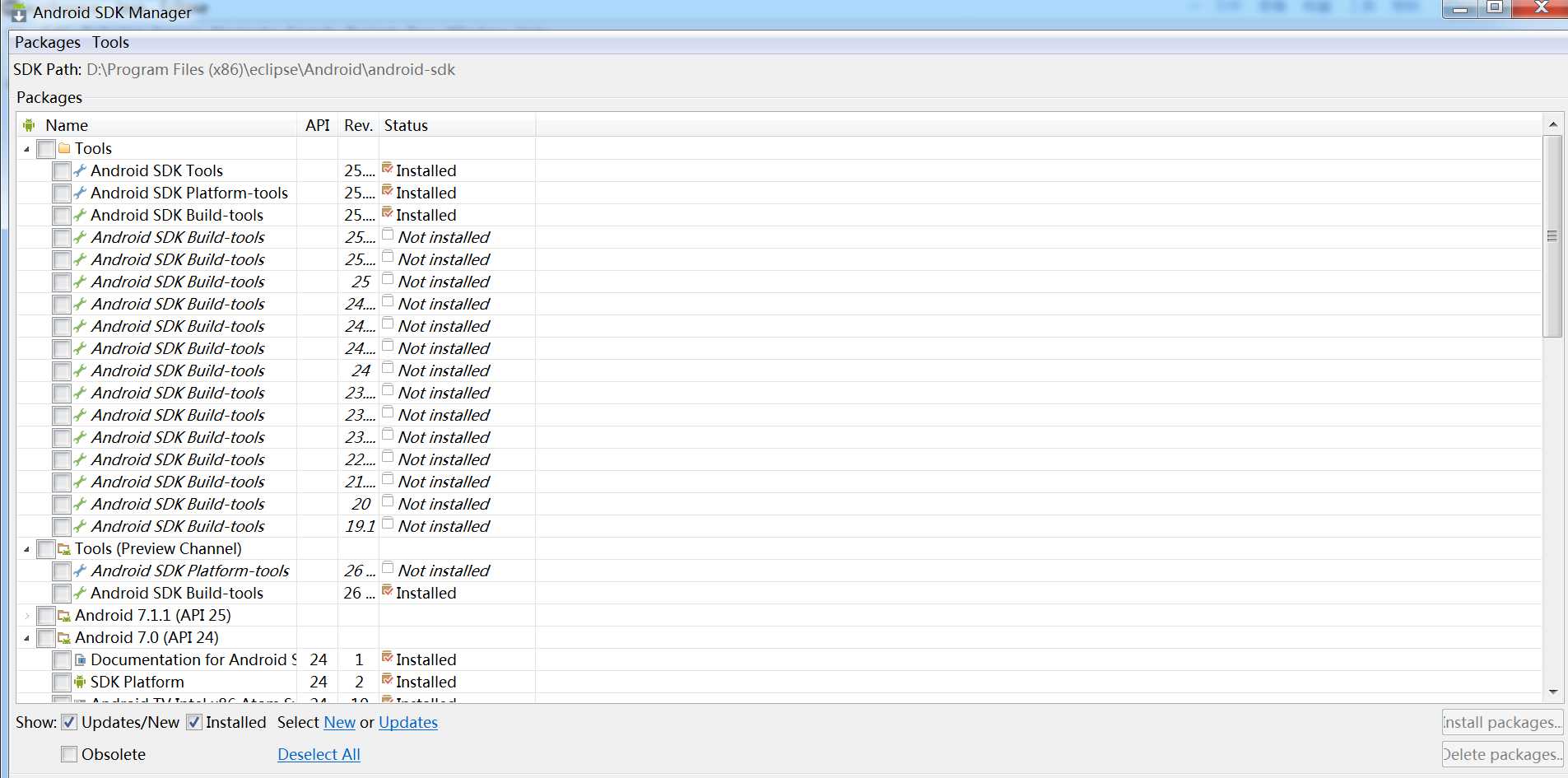This screenshot has height=778, width=1568.
Task: Check the Android SDK Tools checkbox
Action: tap(62, 171)
